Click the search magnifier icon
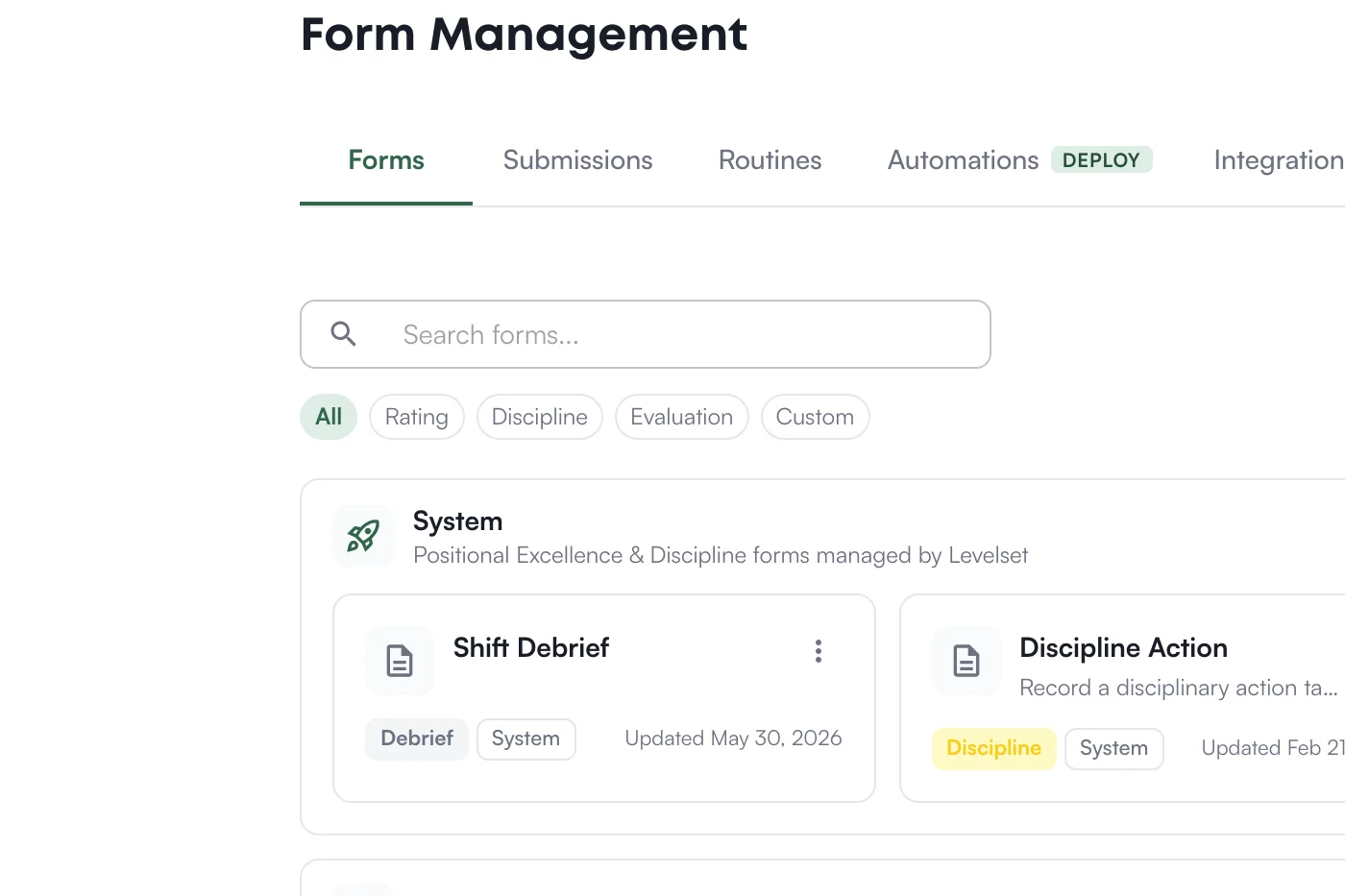The width and height of the screenshot is (1345, 896). point(343,334)
